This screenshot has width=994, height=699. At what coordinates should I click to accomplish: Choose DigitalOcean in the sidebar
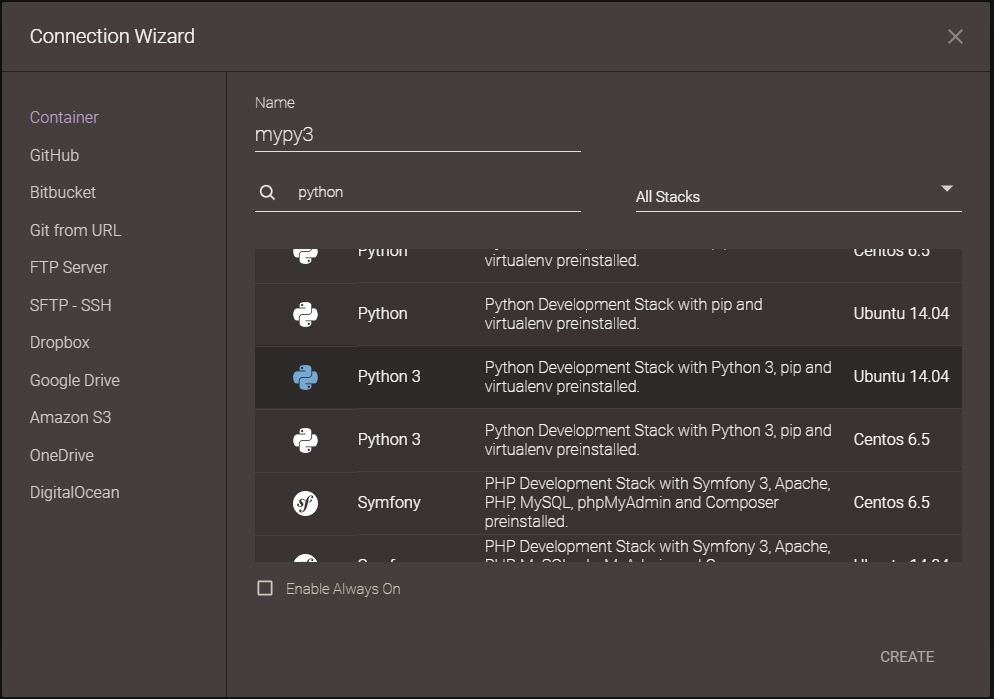74,493
